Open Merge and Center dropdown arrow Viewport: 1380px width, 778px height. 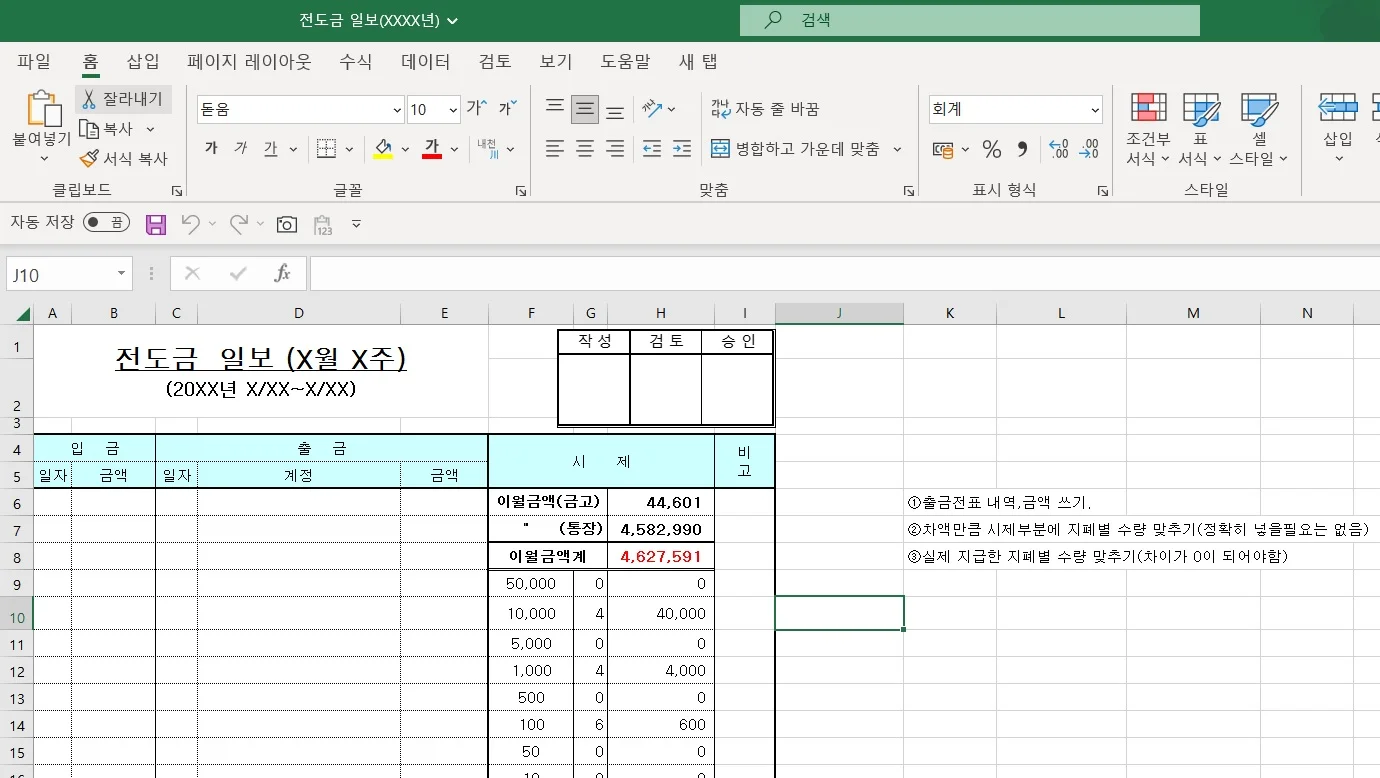[897, 149]
